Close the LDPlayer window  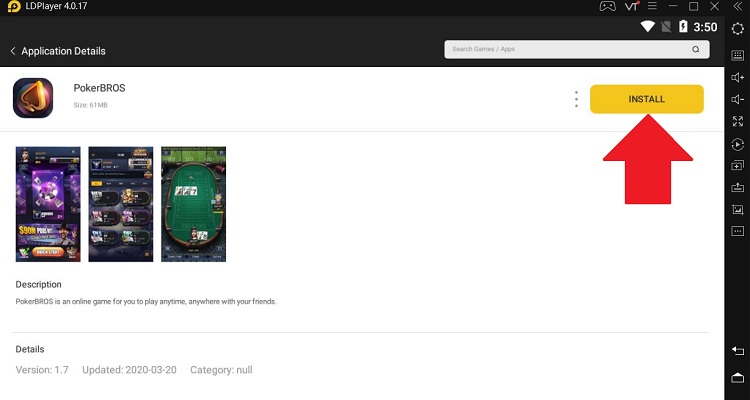point(715,6)
